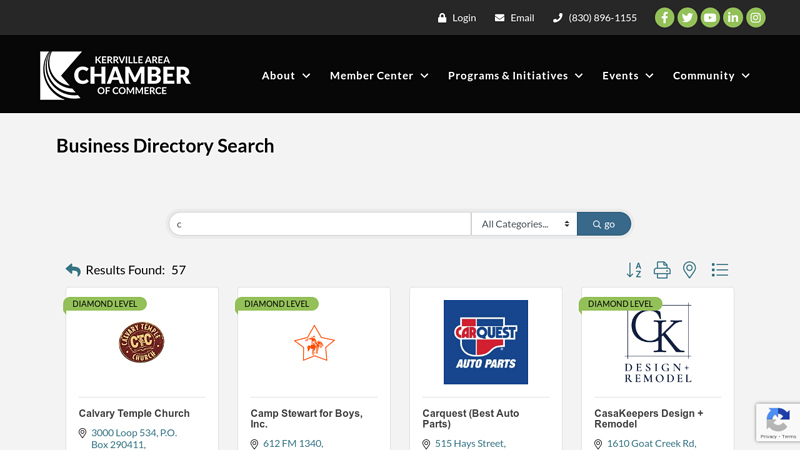Open Calvary Temple Church listing
Viewport: 800px width, 450px height.
134,413
